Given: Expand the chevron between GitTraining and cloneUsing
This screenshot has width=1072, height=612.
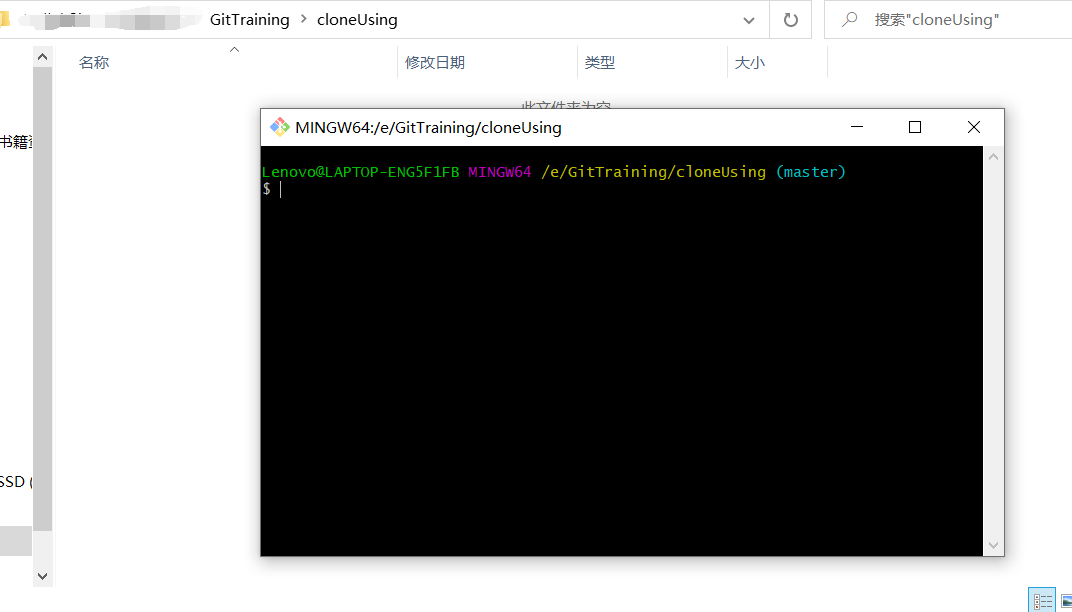Looking at the screenshot, I should coord(304,20).
